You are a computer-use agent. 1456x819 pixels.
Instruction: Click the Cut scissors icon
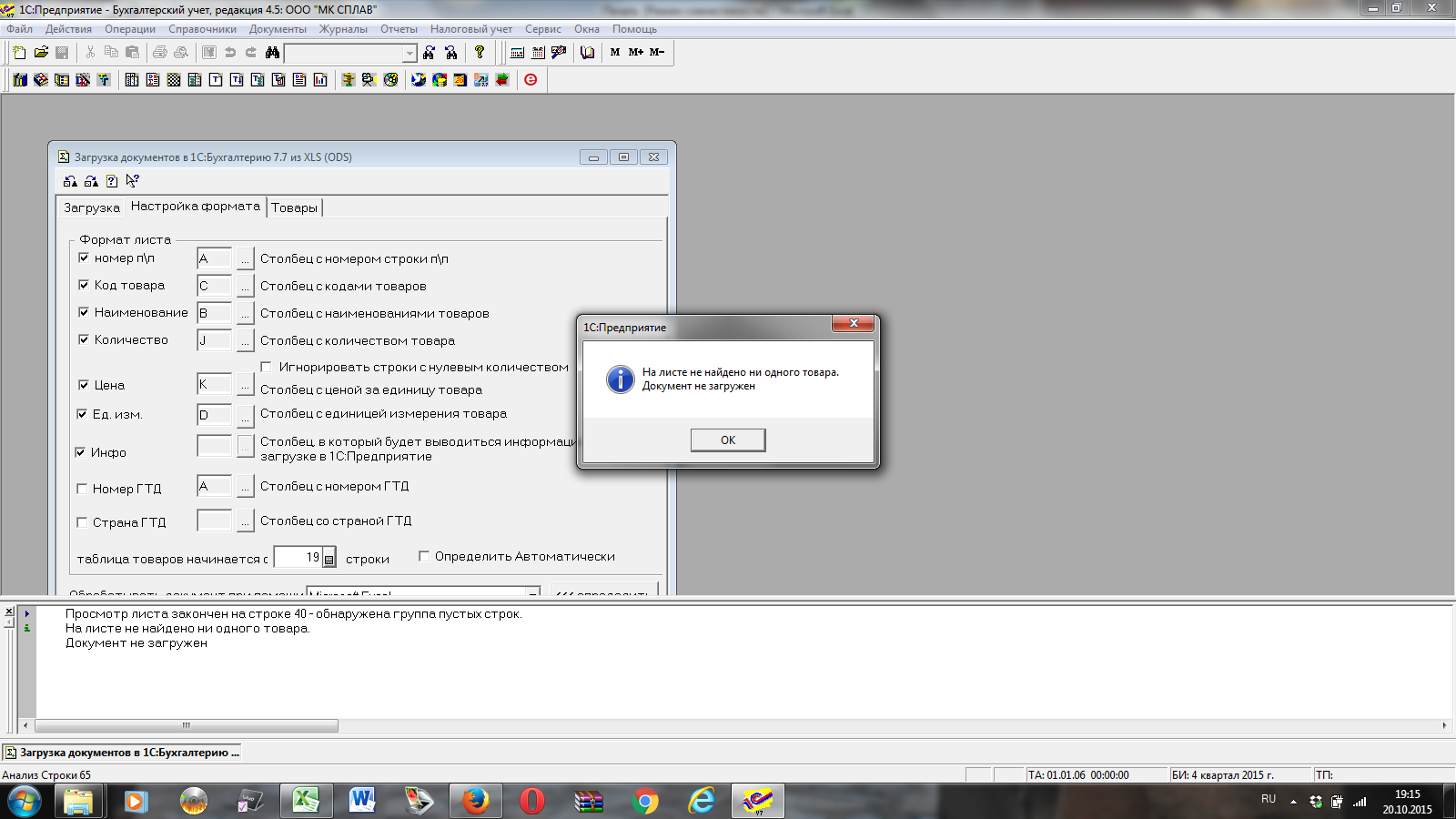coord(90,53)
